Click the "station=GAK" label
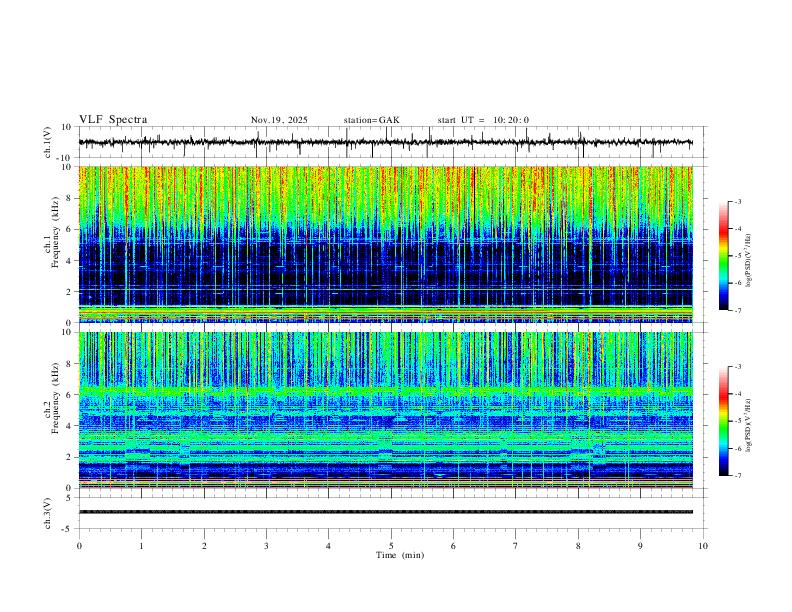Image resolution: width=792 pixels, height=612 pixels. pyautogui.click(x=371, y=120)
